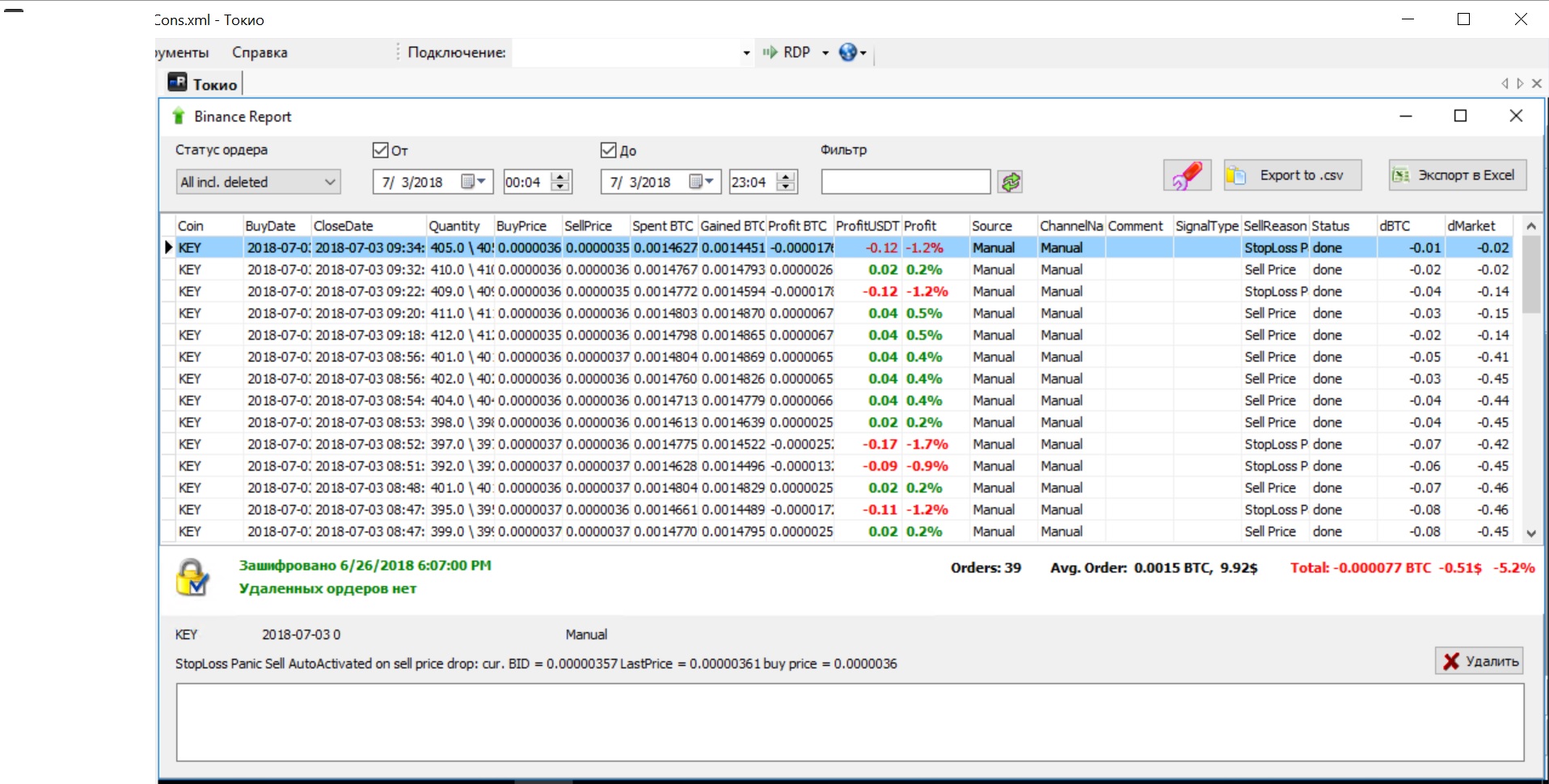Increase the От time 00:04 with up arrow
The image size is (1549, 784).
pyautogui.click(x=560, y=176)
